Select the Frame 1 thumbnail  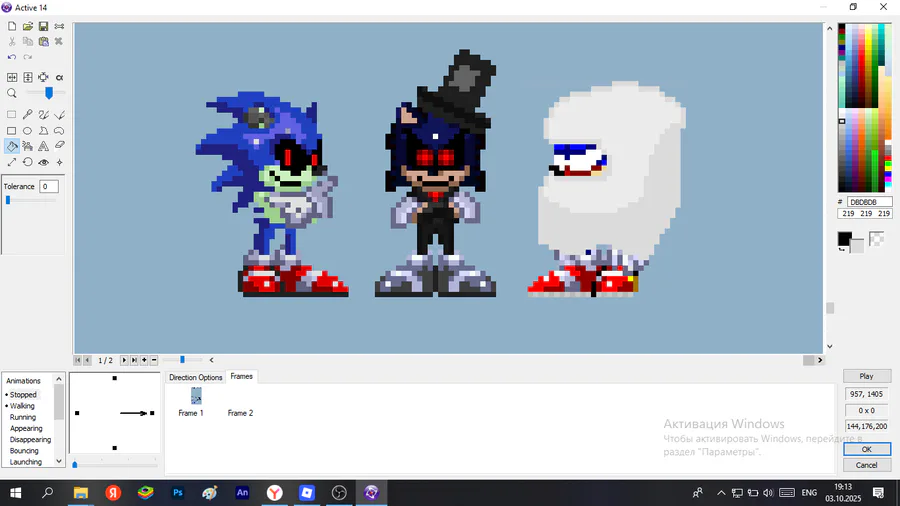click(x=196, y=396)
